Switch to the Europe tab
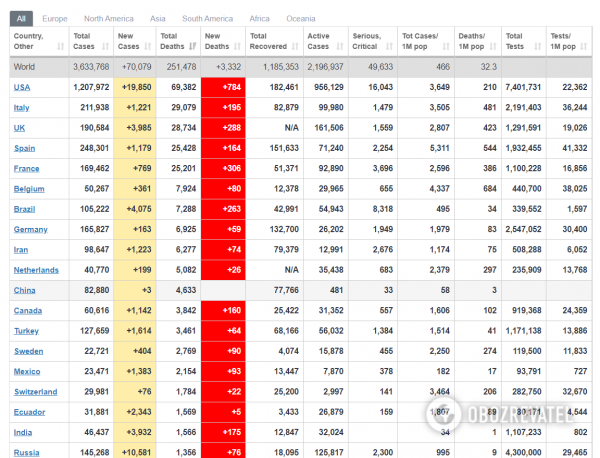 pyautogui.click(x=55, y=19)
